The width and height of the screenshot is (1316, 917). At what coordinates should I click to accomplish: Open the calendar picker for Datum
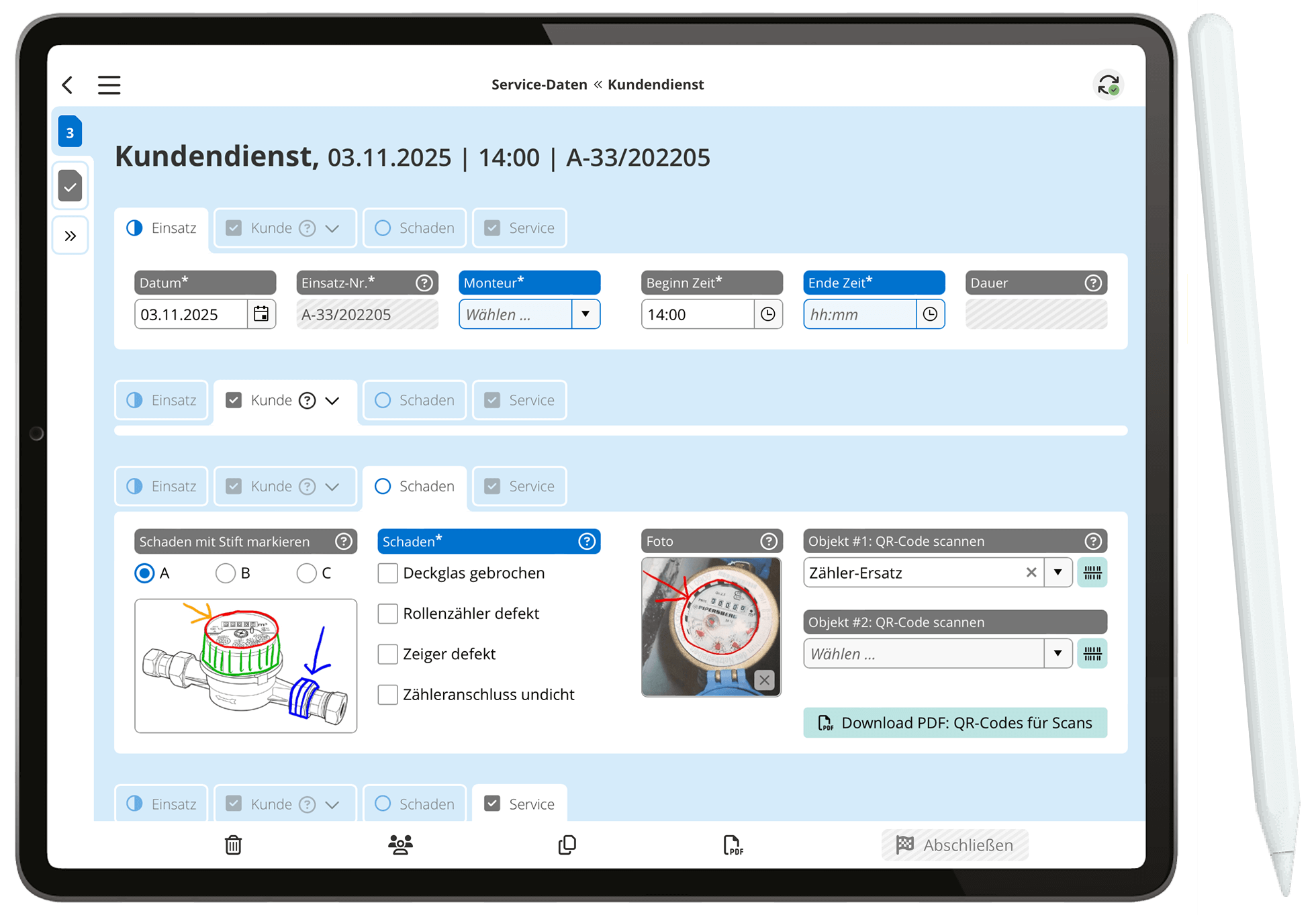(262, 314)
